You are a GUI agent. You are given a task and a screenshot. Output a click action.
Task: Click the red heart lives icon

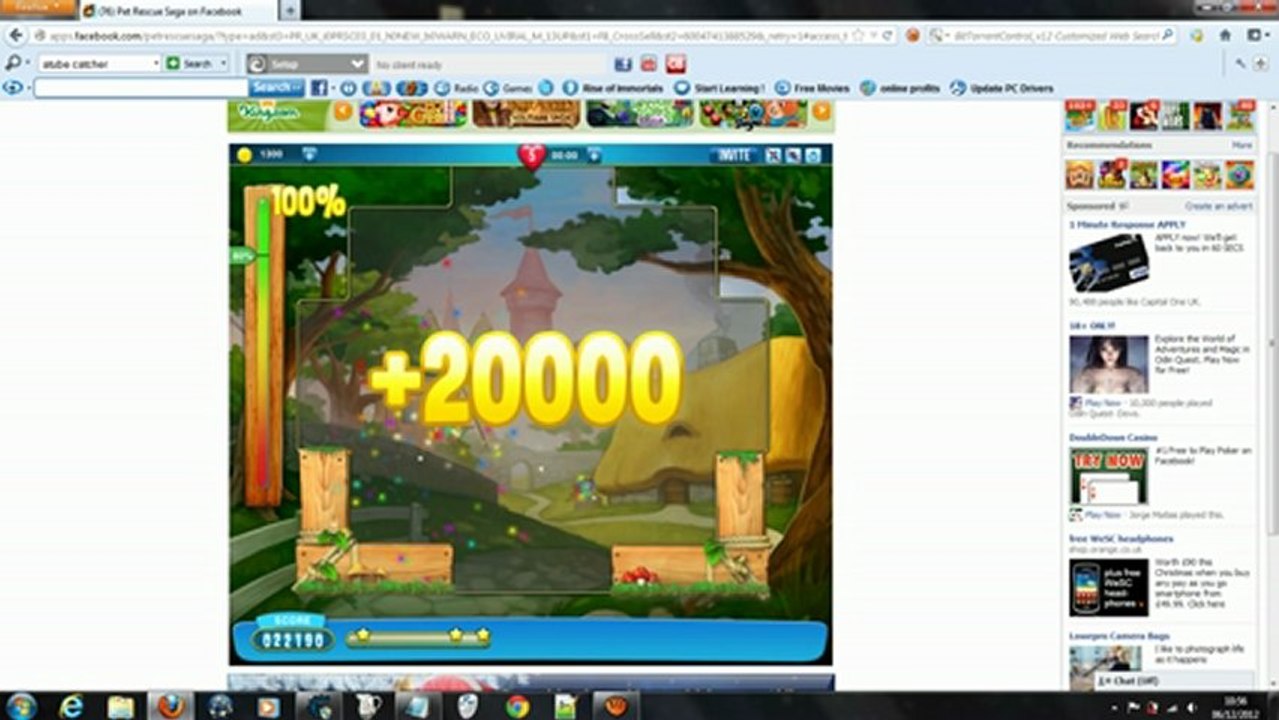[x=531, y=156]
